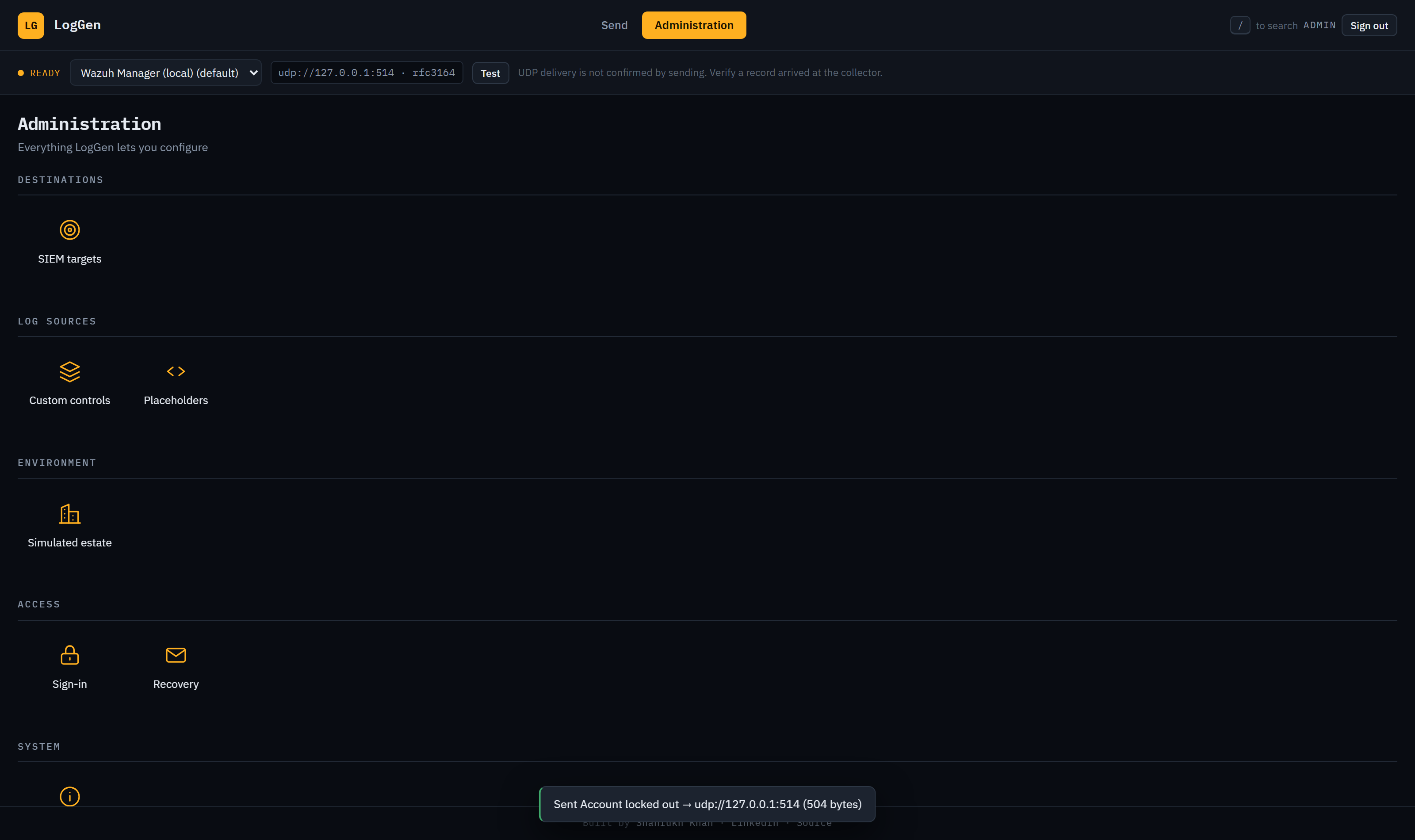The image size is (1415, 840).
Task: Open the Placeholders tile
Action: coord(176,384)
